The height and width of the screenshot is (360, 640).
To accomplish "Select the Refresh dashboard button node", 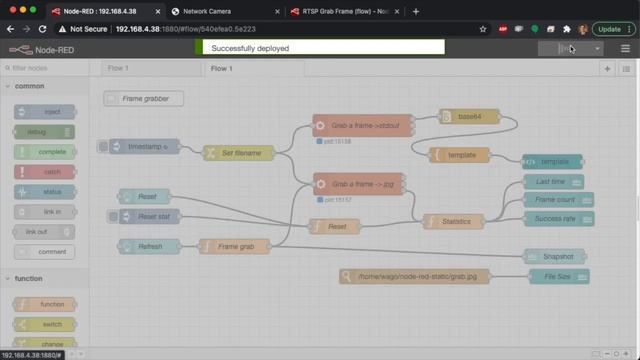I will (x=149, y=247).
